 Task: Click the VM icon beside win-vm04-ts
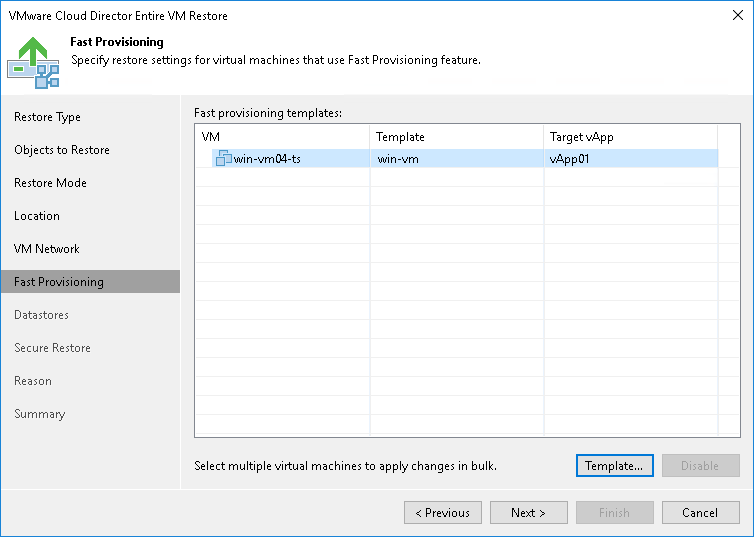(223, 158)
